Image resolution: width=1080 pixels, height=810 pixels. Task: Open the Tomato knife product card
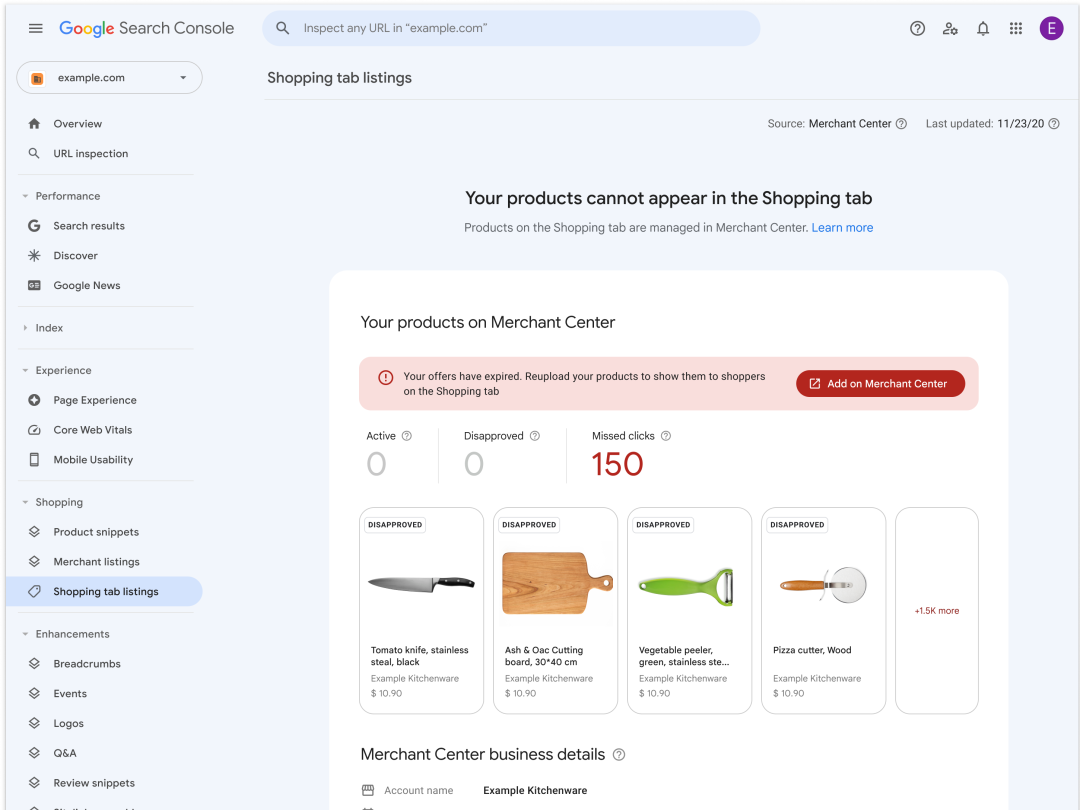tap(422, 611)
